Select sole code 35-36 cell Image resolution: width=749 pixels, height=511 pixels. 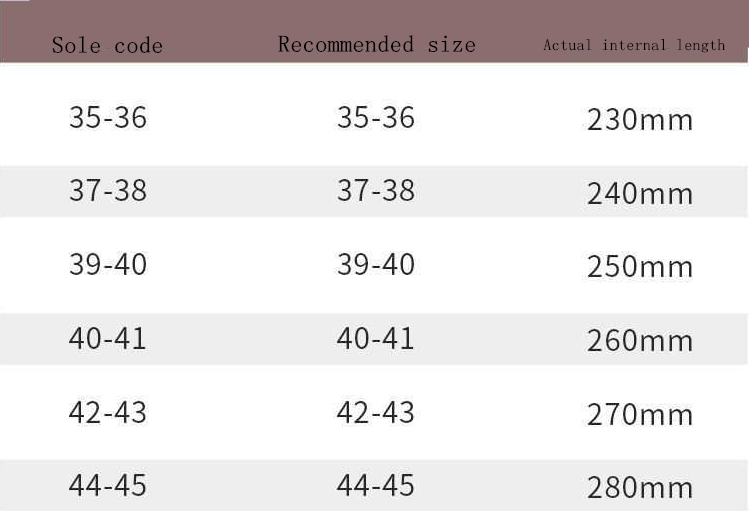coord(107,117)
